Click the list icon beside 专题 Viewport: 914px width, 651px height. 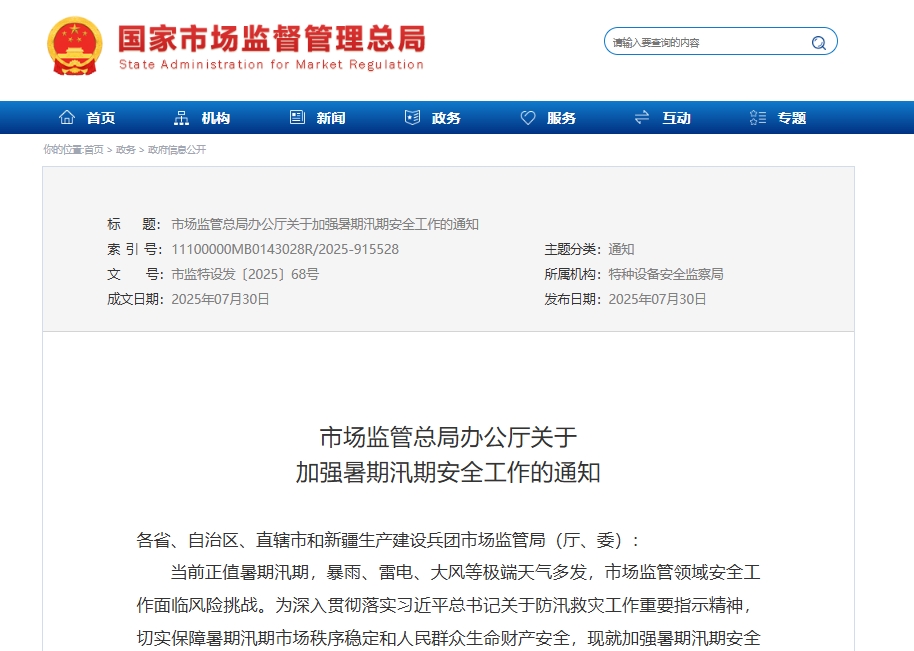758,118
